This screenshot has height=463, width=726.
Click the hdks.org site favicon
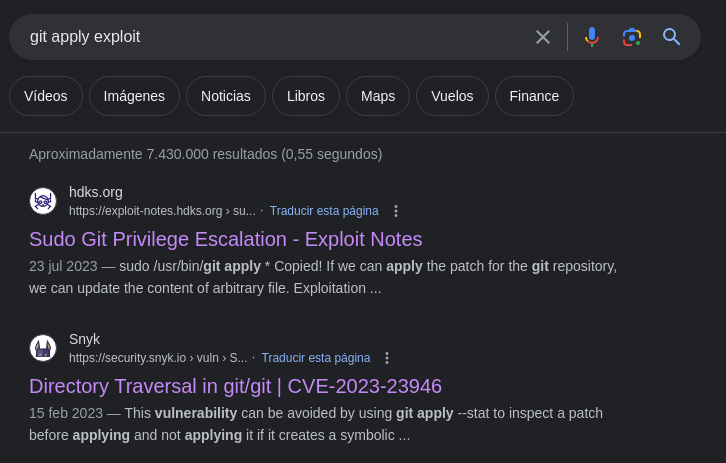click(43, 201)
